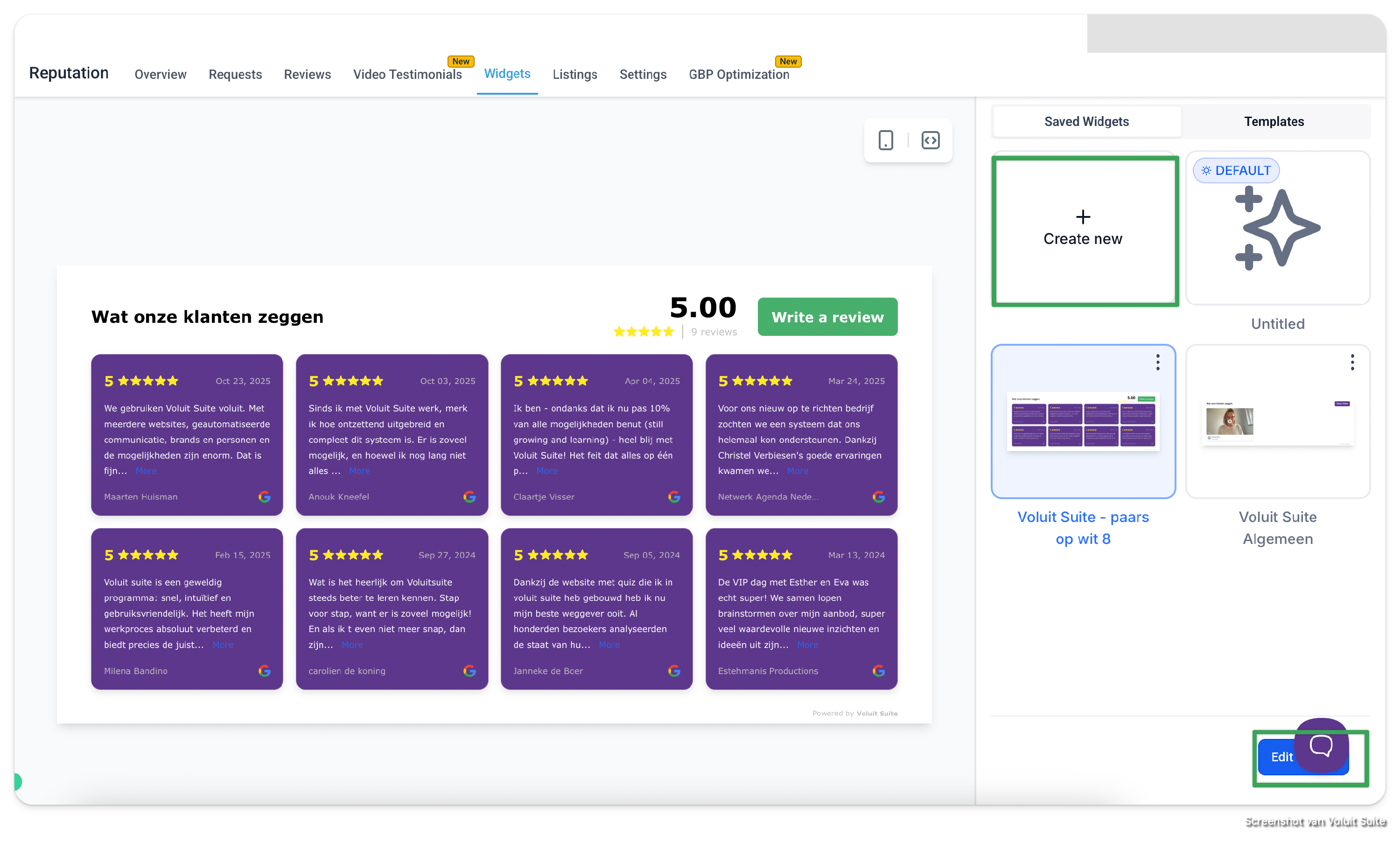Select the Saved Widgets tab
This screenshot has height=842, width=1400.
[1086, 121]
